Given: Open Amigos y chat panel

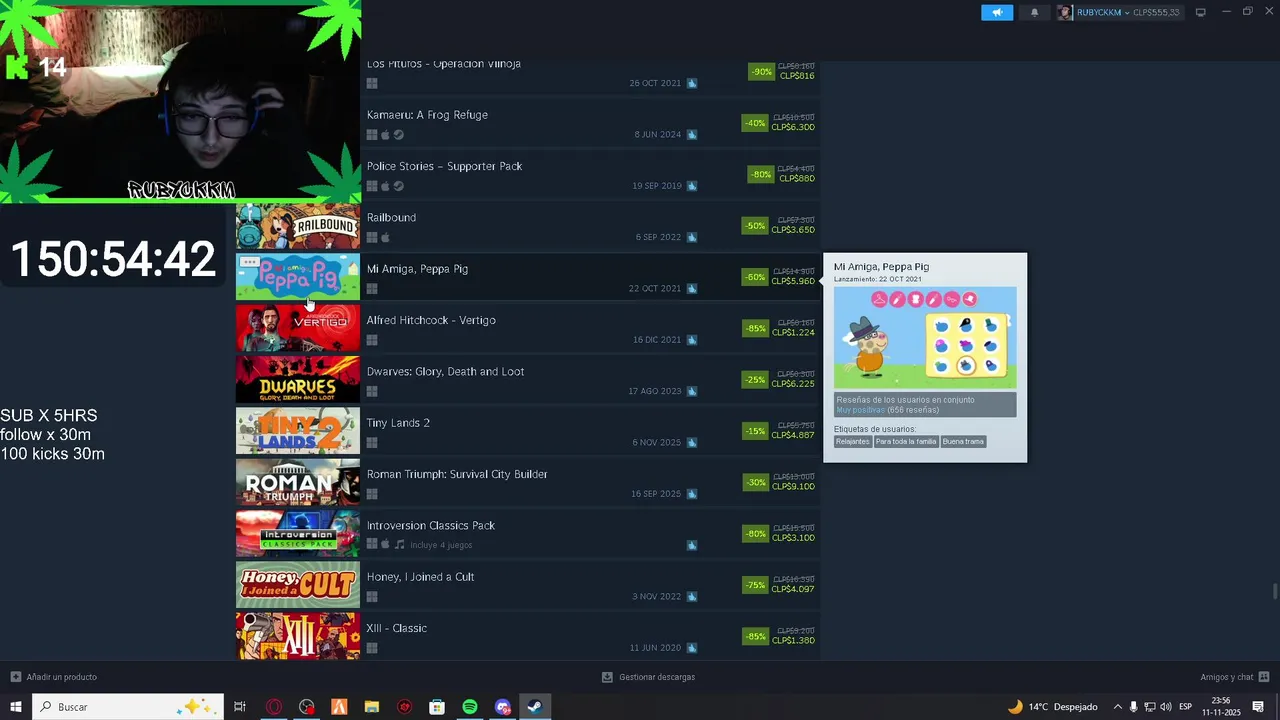Looking at the screenshot, I should (x=1235, y=677).
